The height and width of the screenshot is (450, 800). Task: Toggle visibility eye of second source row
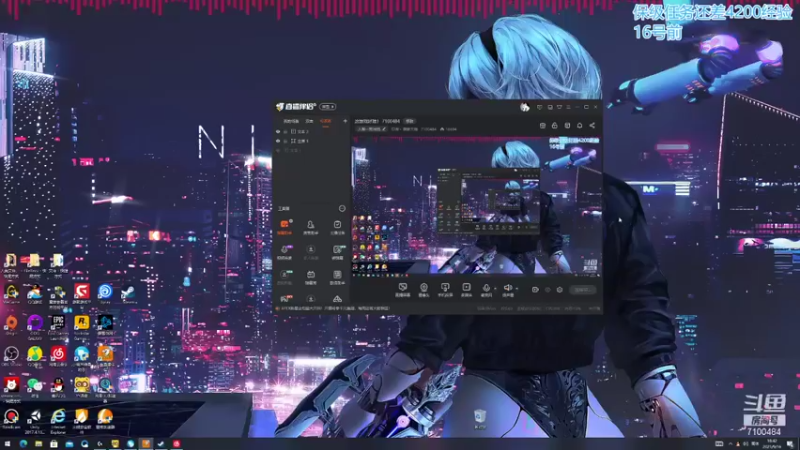point(278,141)
